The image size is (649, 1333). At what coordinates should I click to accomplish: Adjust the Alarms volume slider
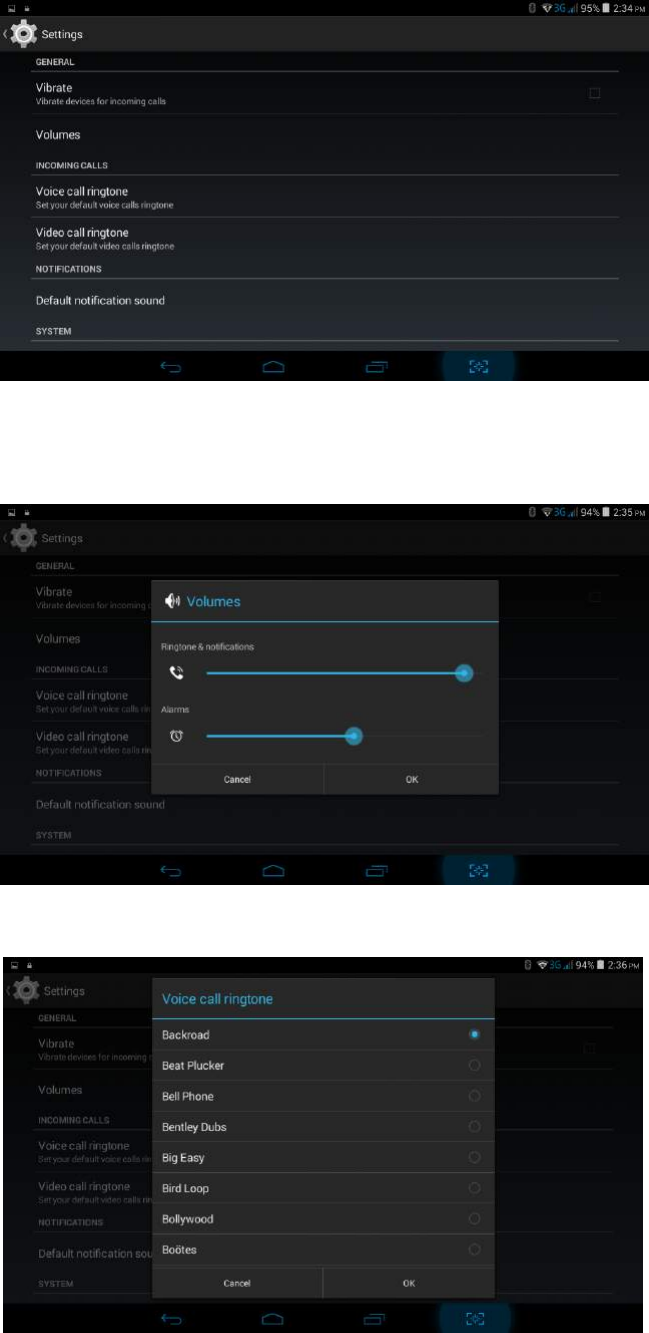tap(345, 736)
